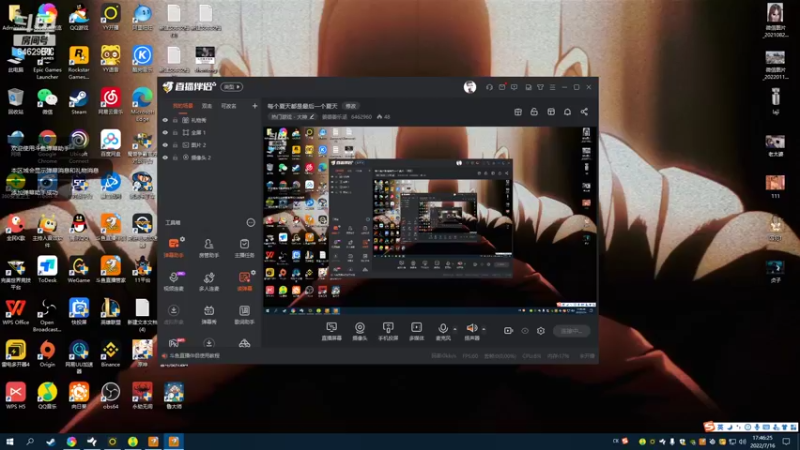Edit the 热门游戏 category selector
The image size is (800, 450).
pyautogui.click(x=292, y=117)
